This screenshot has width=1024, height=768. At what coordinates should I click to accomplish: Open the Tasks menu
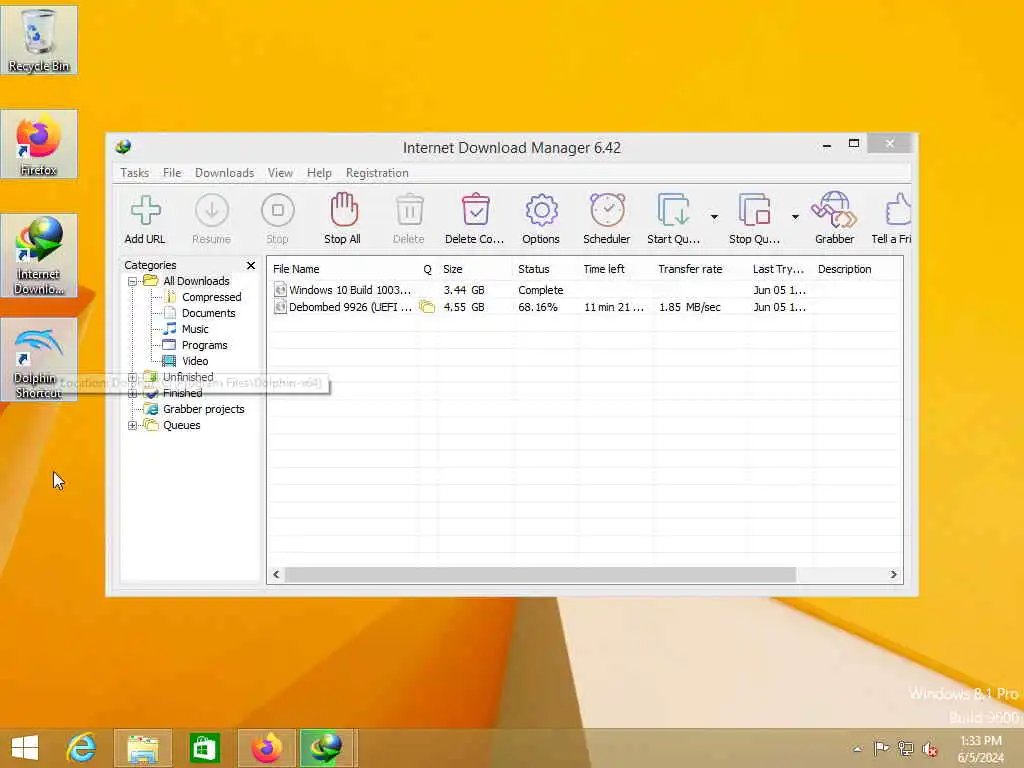(x=135, y=173)
